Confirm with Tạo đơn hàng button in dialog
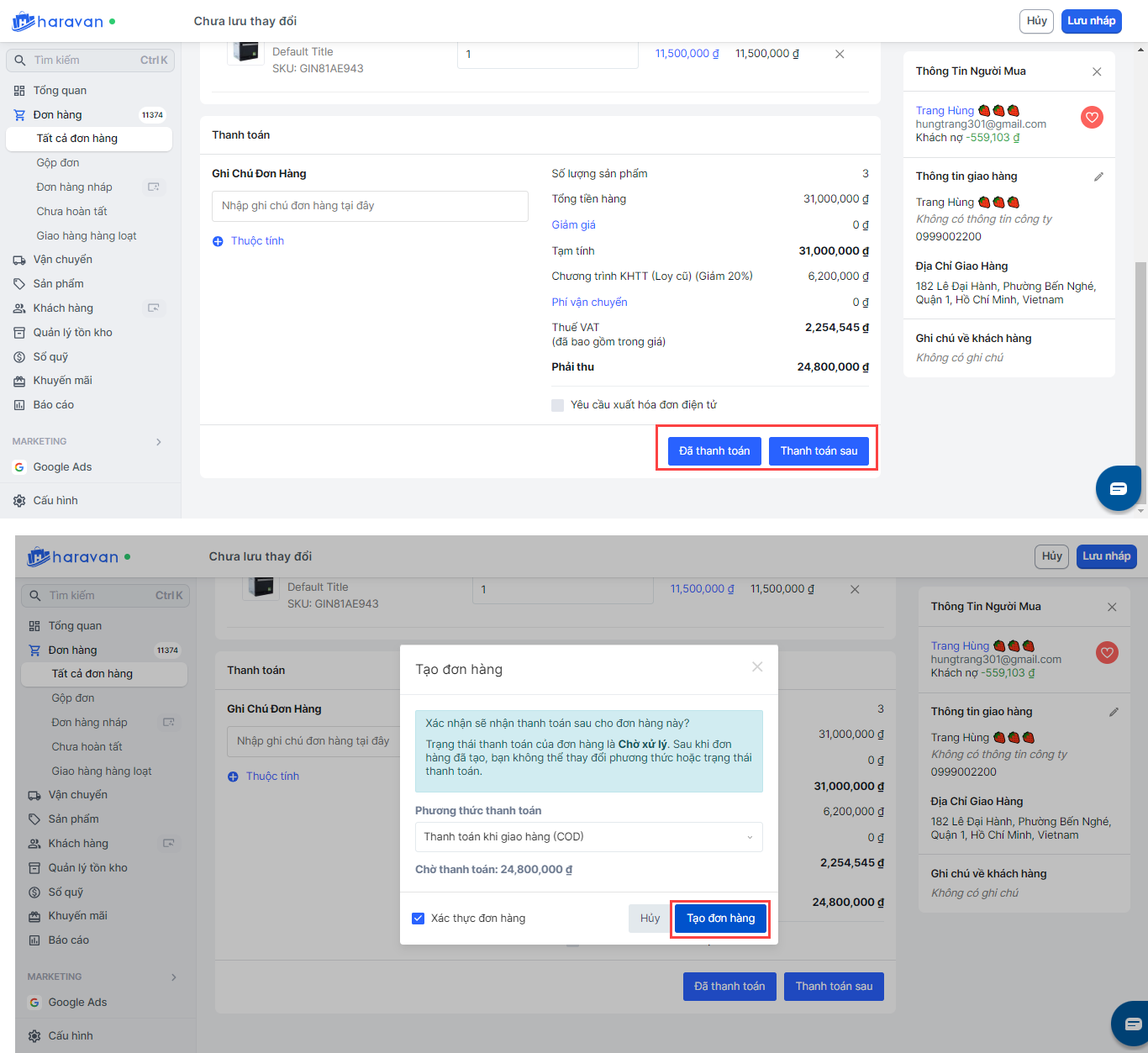Screen dimensions: 1148x1053 [x=720, y=919]
